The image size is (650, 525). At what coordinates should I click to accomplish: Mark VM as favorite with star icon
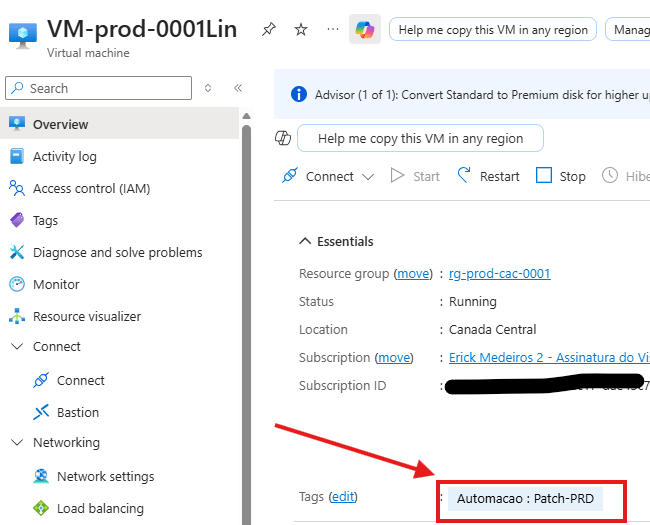301,30
